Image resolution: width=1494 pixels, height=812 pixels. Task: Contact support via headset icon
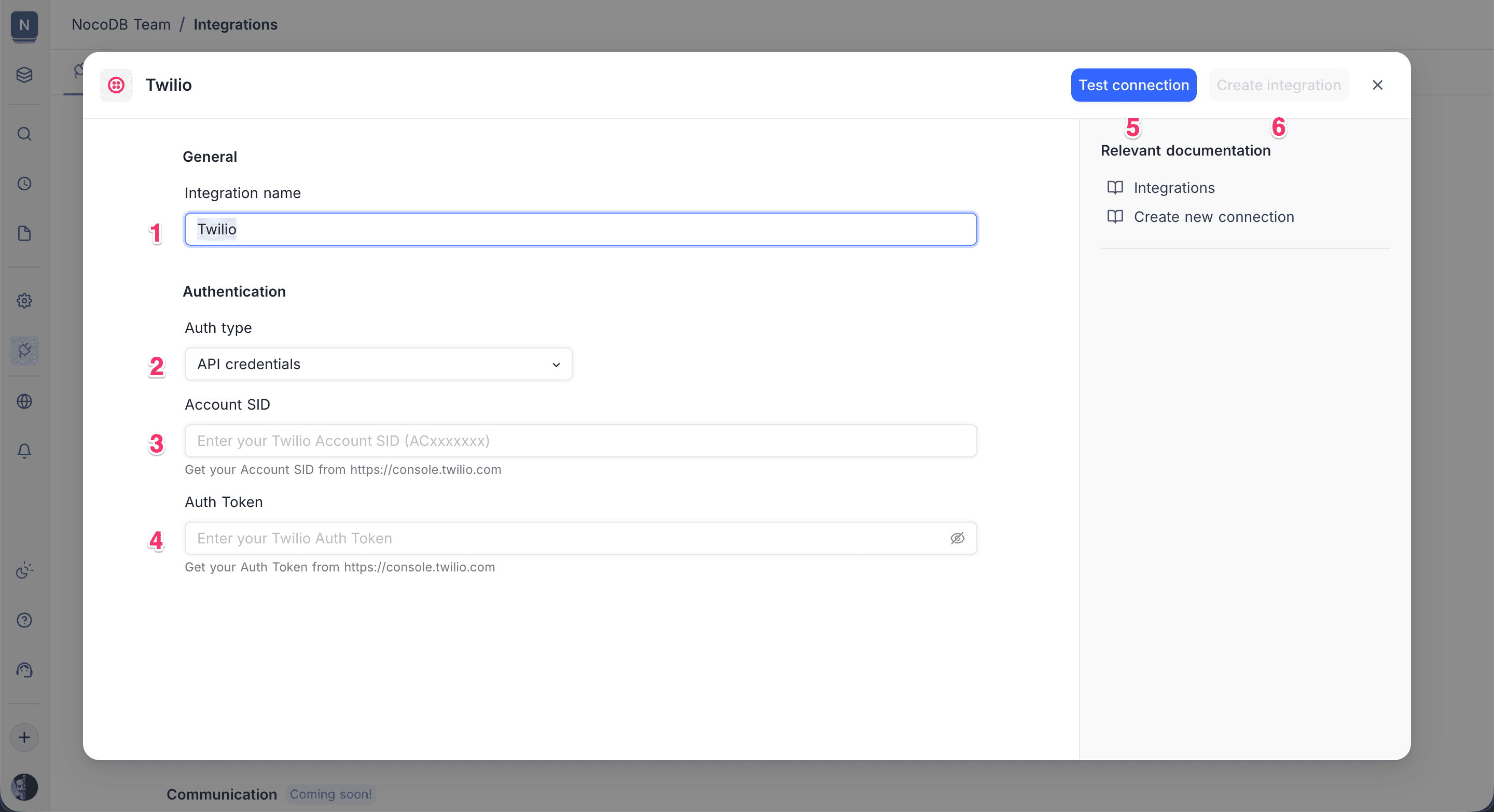24,670
